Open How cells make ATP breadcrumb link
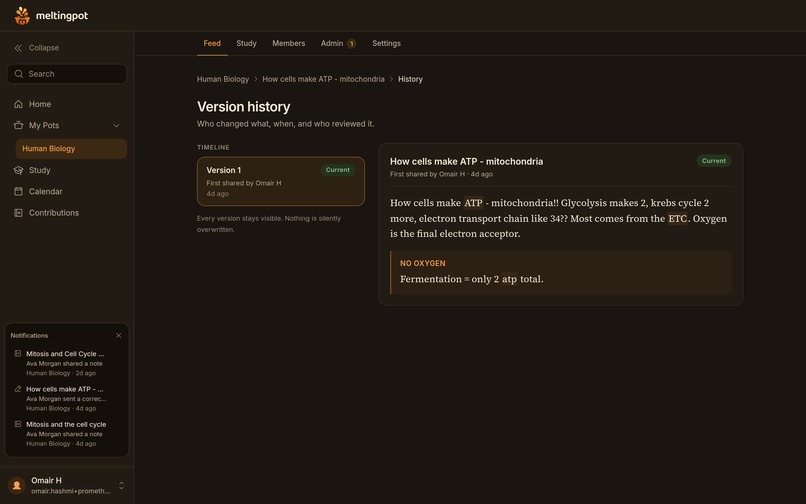The height and width of the screenshot is (504, 806). point(323,79)
